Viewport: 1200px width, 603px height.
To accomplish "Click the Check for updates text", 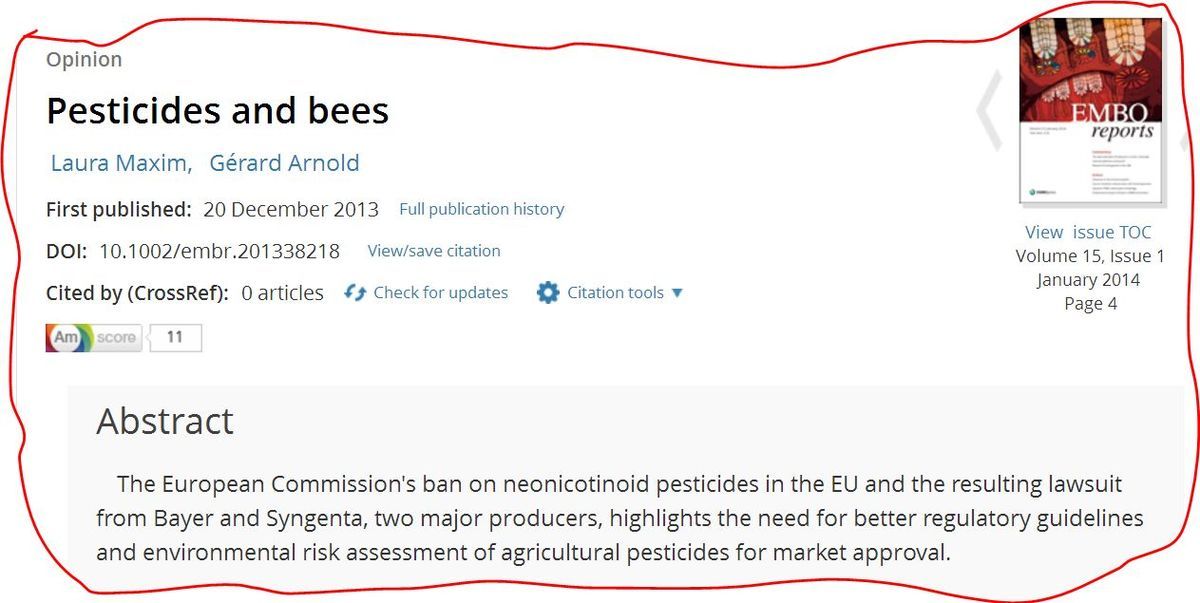I will 441,293.
